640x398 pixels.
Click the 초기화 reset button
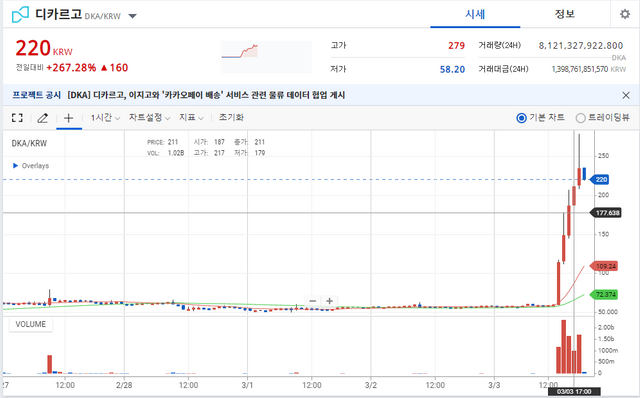[x=231, y=118]
